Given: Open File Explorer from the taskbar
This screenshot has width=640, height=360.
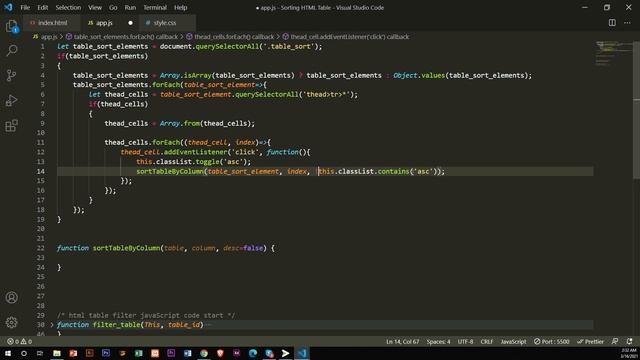Looking at the screenshot, I should (x=57, y=353).
